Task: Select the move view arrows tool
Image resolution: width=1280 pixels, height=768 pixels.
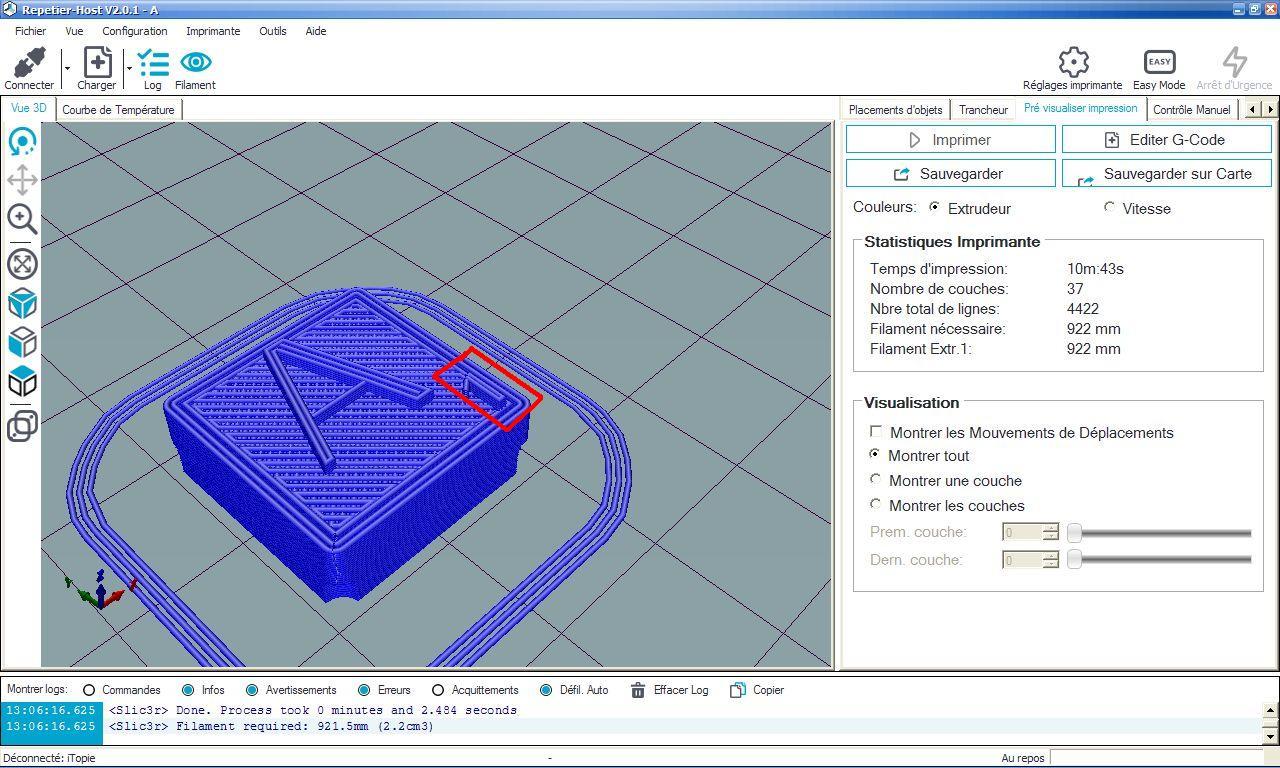Action: pos(22,180)
